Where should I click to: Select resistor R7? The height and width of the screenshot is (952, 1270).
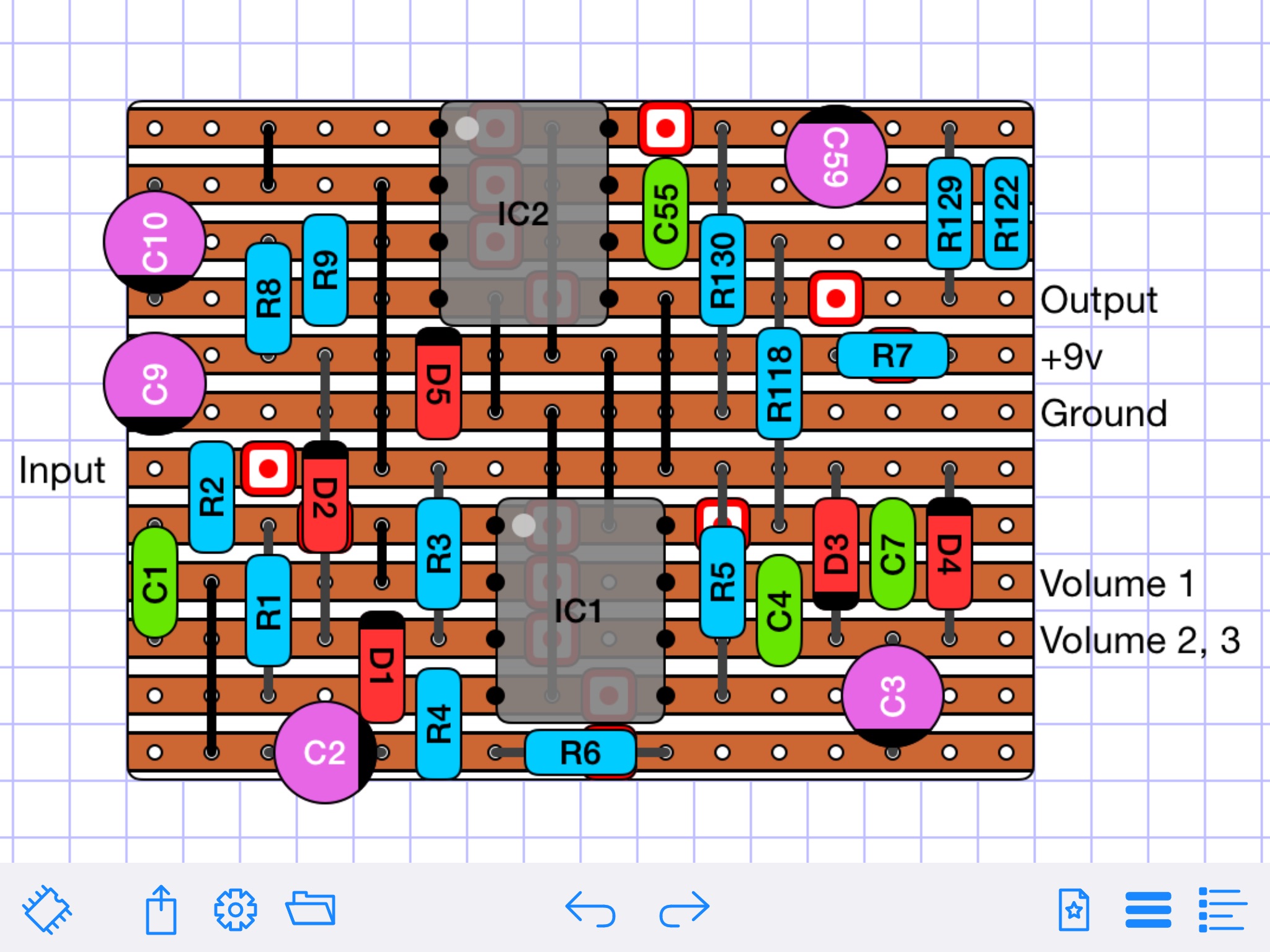[x=893, y=355]
